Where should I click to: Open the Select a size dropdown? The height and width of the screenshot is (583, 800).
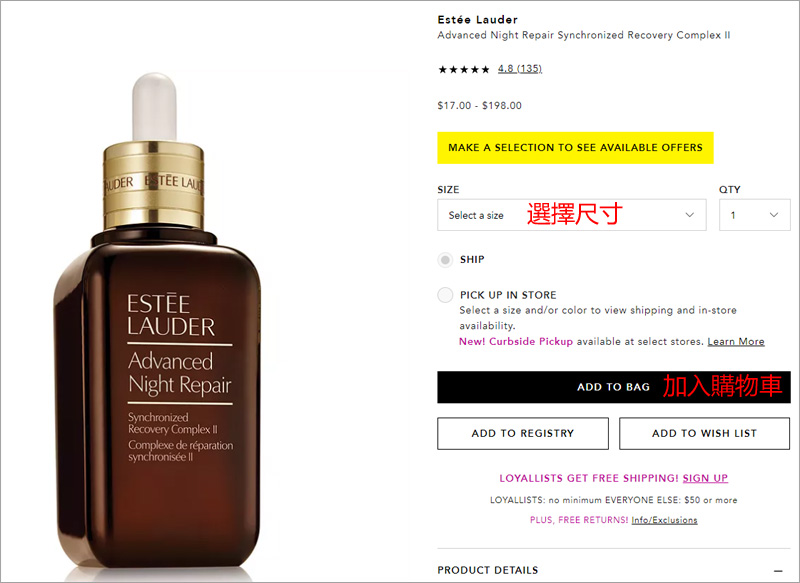571,215
